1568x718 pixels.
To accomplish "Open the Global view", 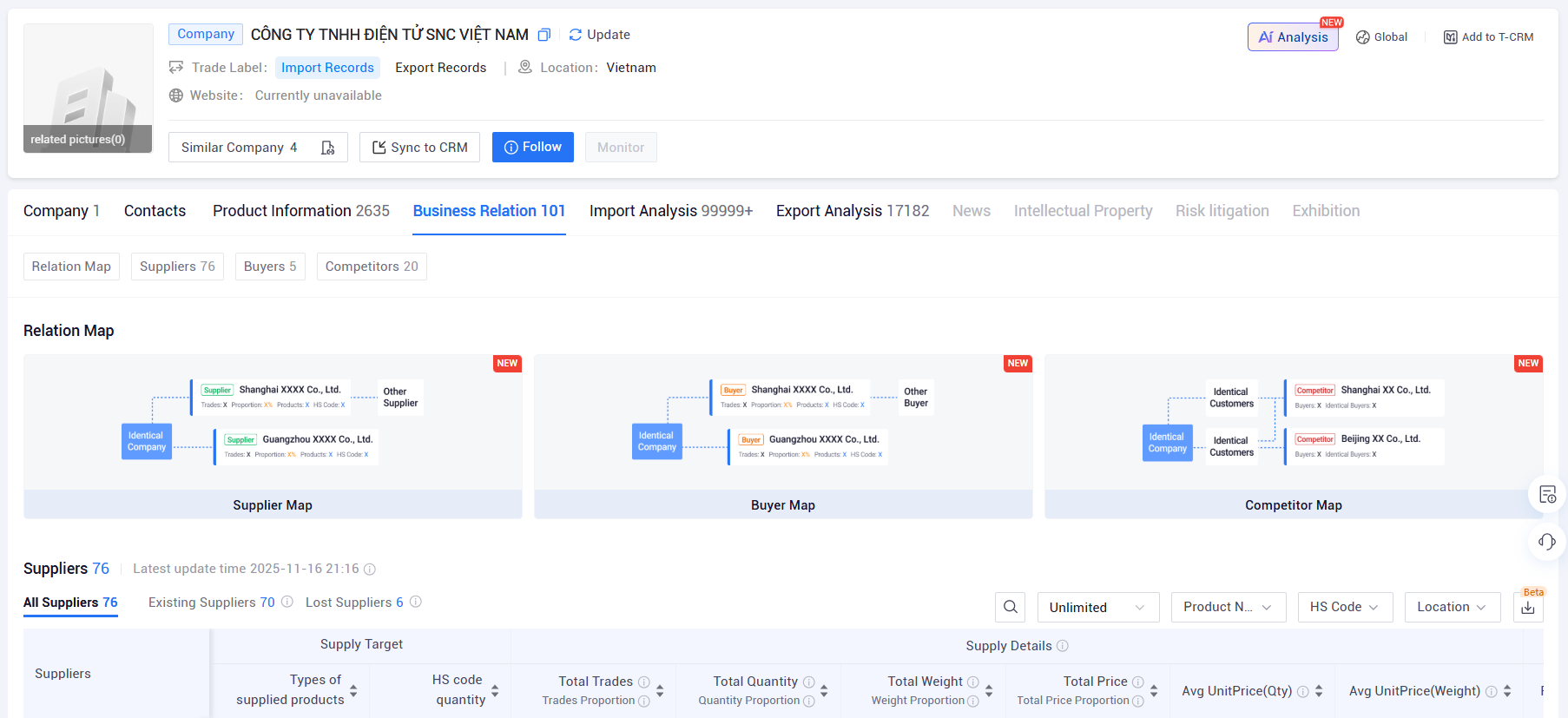I will click(x=1381, y=36).
